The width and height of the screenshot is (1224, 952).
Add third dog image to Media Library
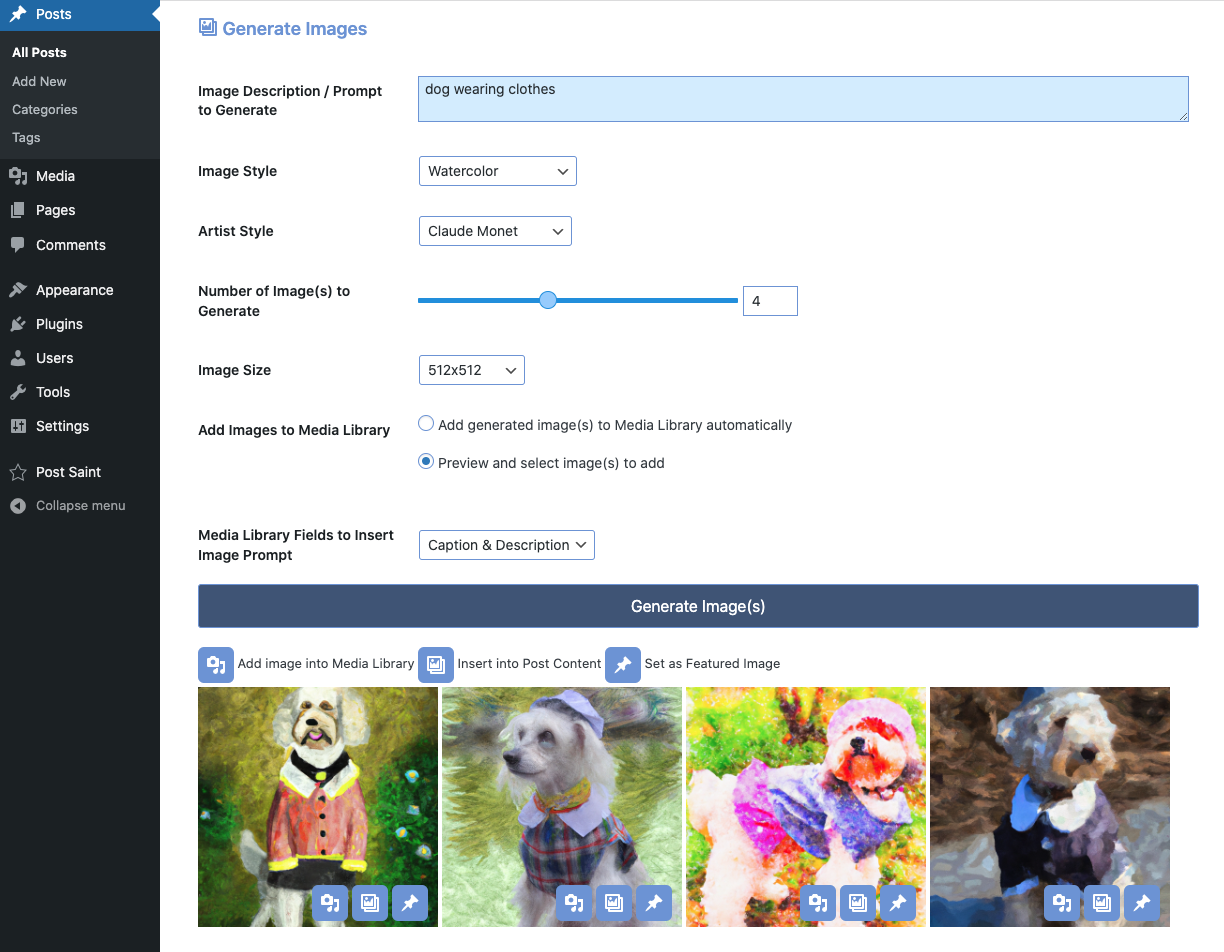[x=818, y=903]
